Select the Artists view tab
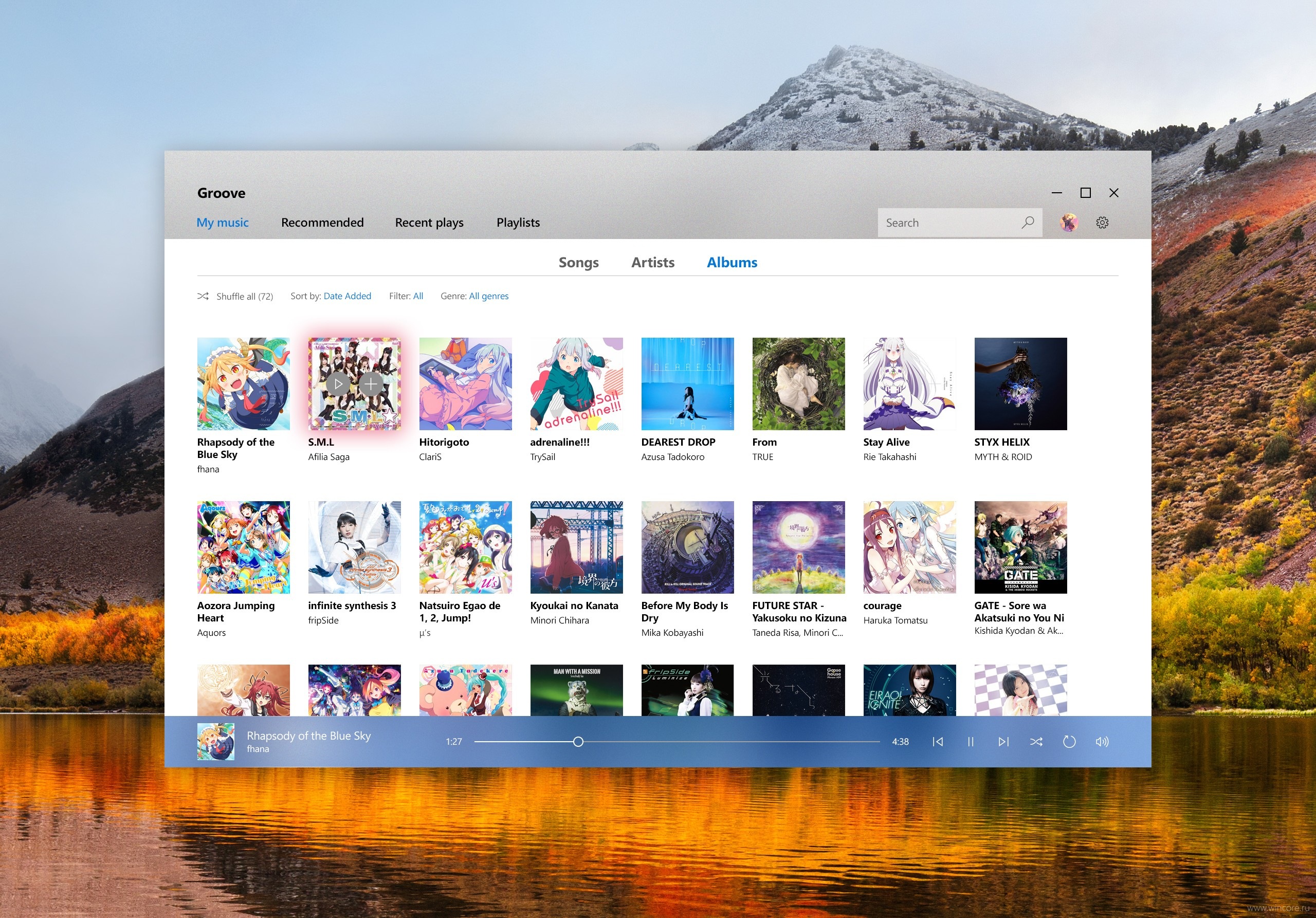 point(653,263)
